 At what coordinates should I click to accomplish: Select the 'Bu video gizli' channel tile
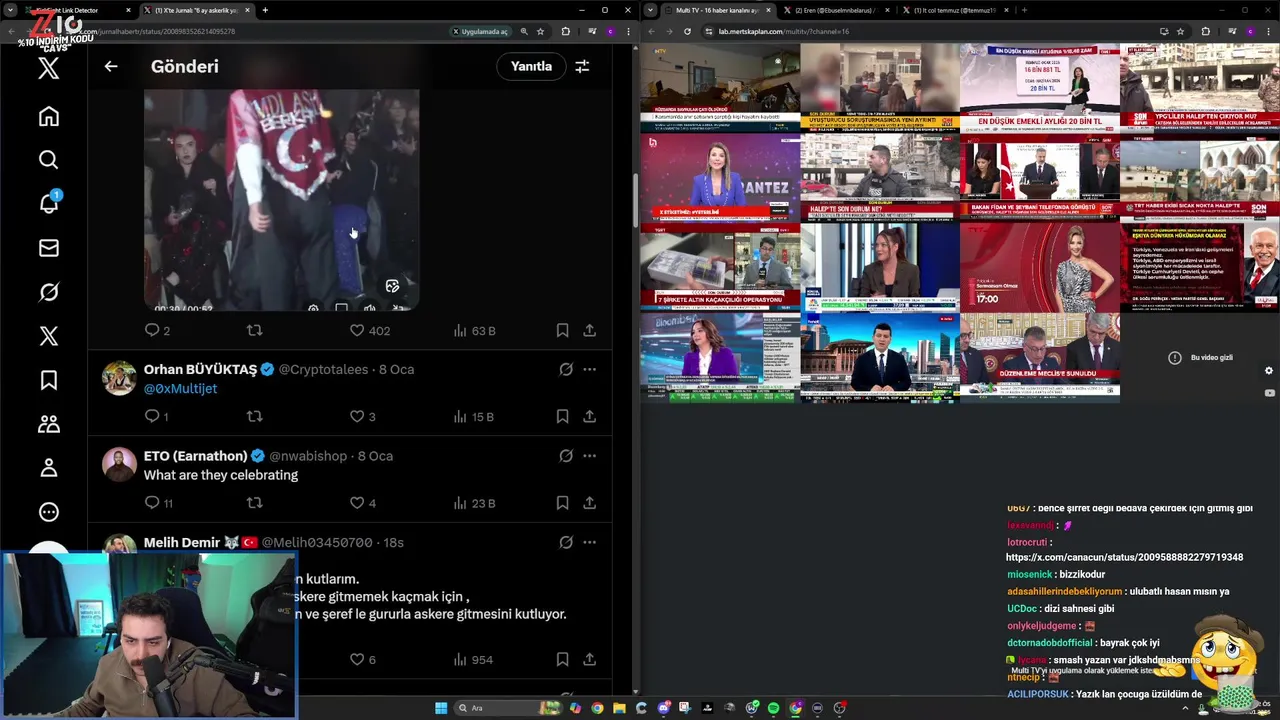[1200, 357]
